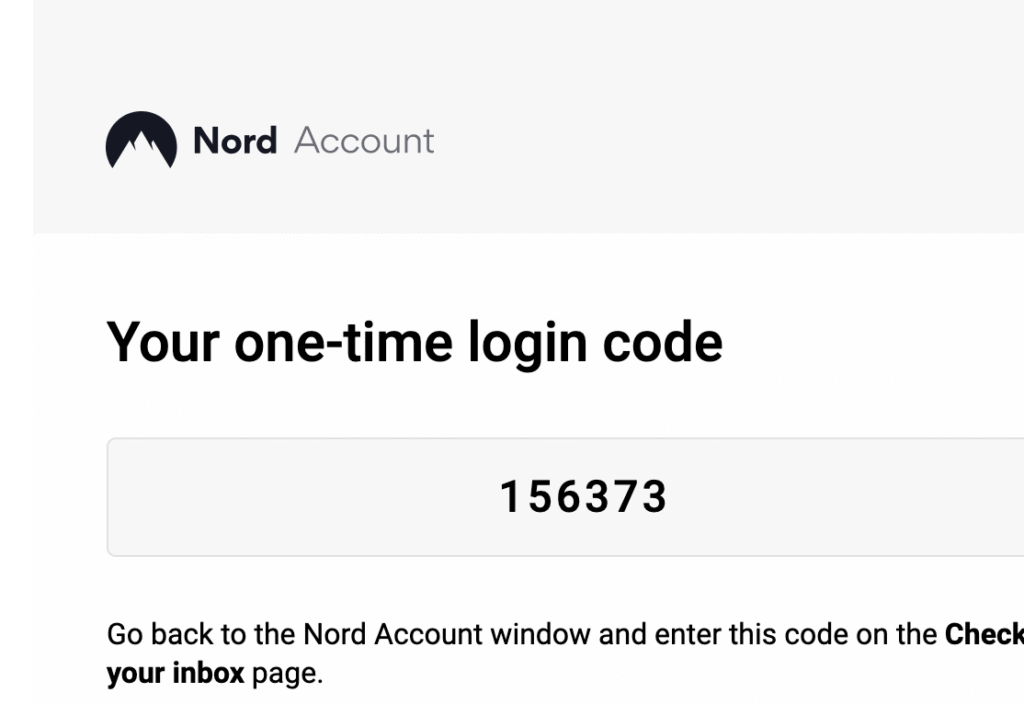Click the digit 1 in the code
Image resolution: width=1024 pixels, height=704 pixels.
[510, 496]
